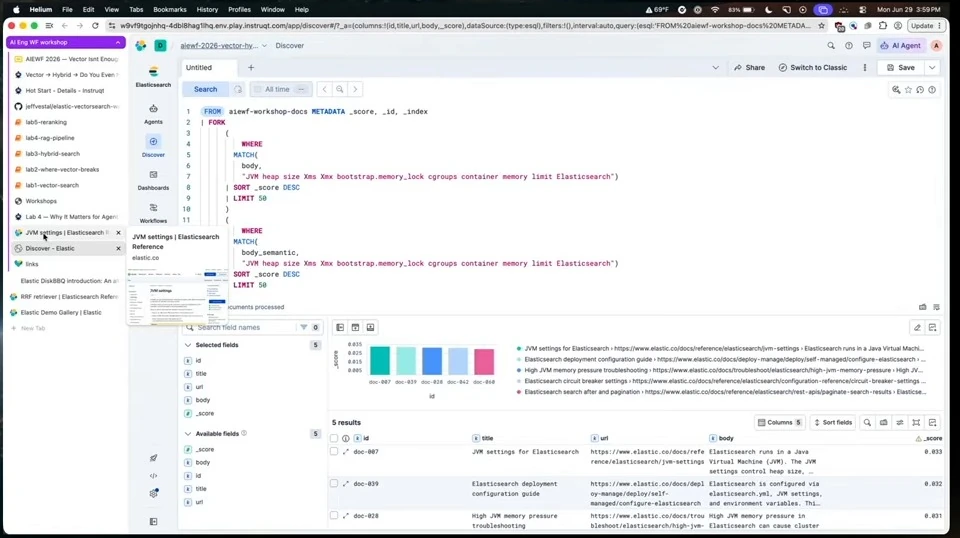The width and height of the screenshot is (960, 538).
Task: Click the Kibana search magnifier in header
Action: 831,45
